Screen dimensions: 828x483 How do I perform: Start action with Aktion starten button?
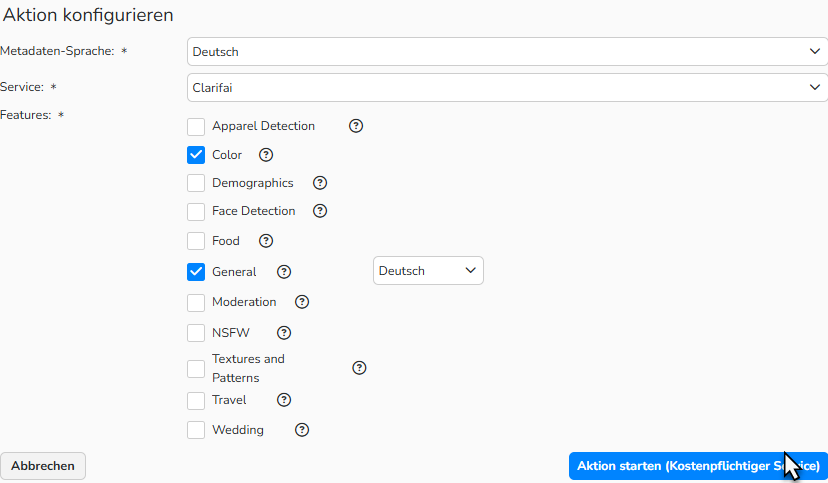(698, 466)
